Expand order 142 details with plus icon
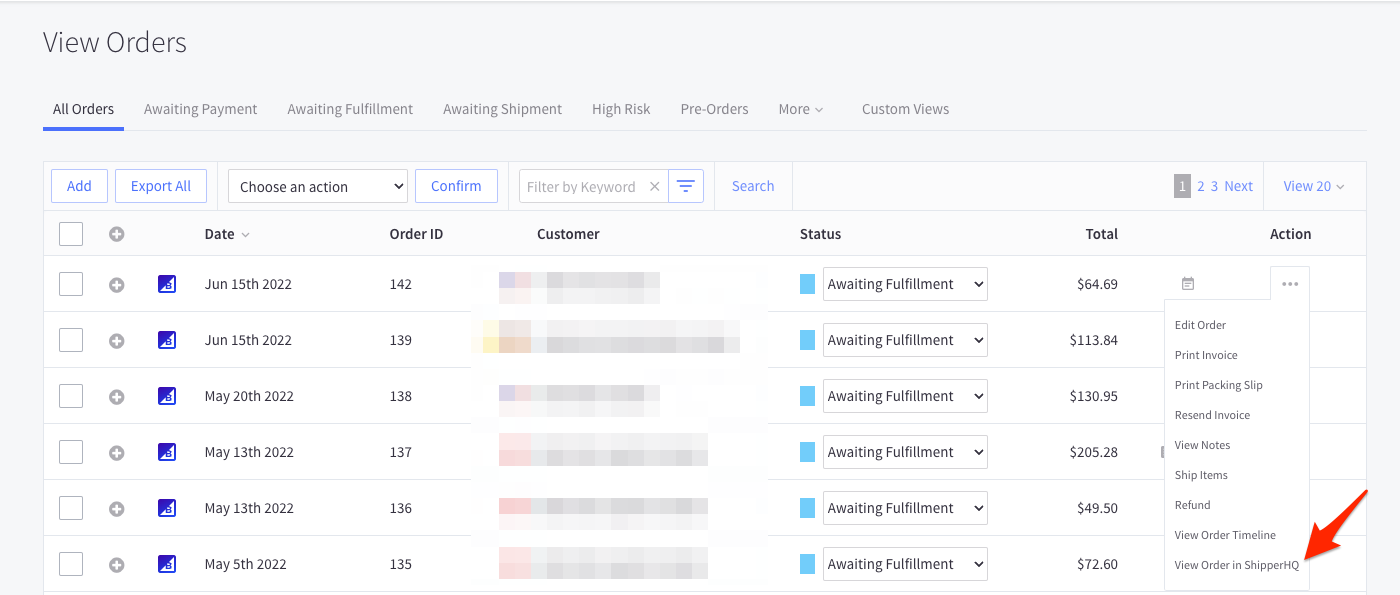 coord(116,285)
